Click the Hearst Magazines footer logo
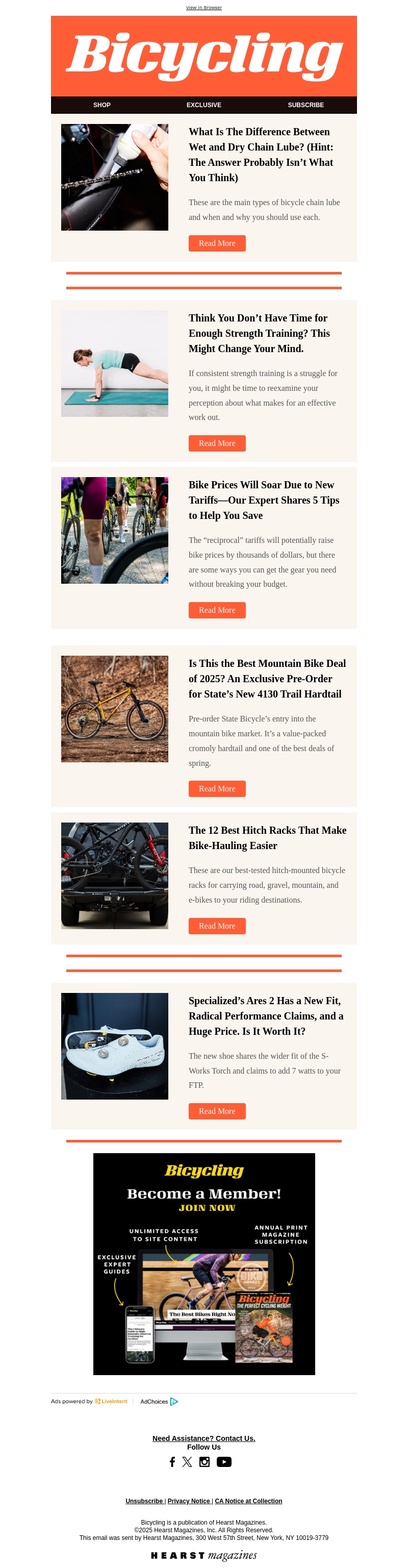The height and width of the screenshot is (1568, 408). [203, 1555]
